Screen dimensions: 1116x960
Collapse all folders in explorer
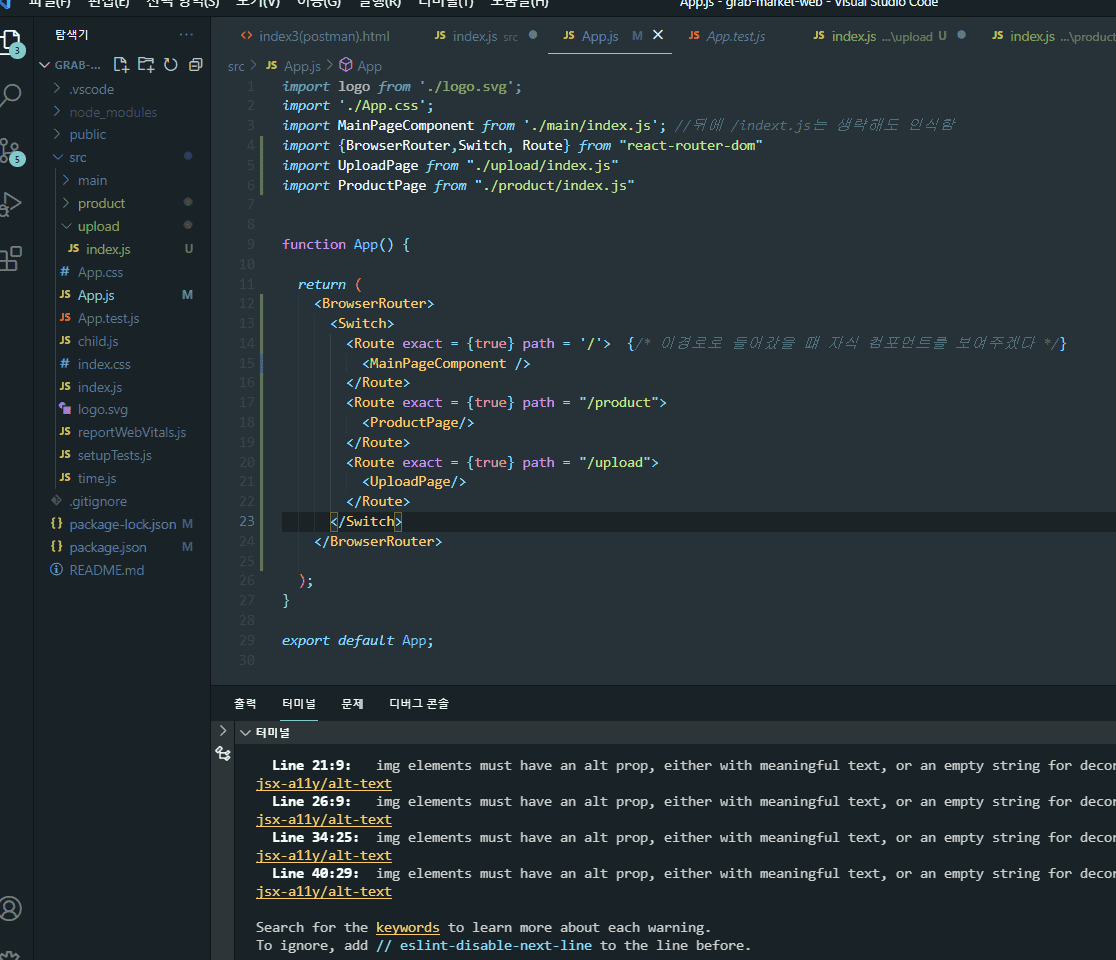pos(195,65)
